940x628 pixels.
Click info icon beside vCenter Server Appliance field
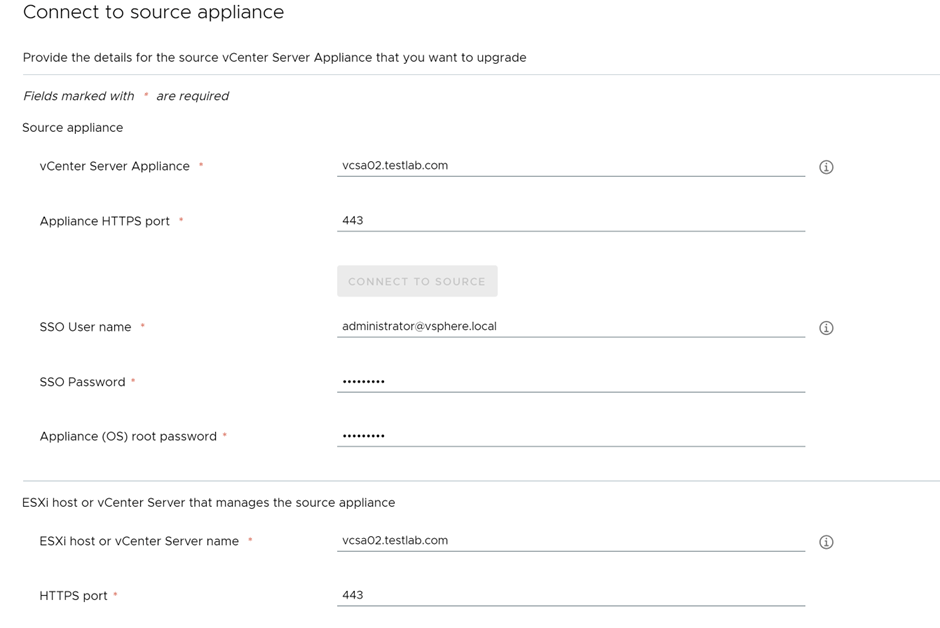826,167
